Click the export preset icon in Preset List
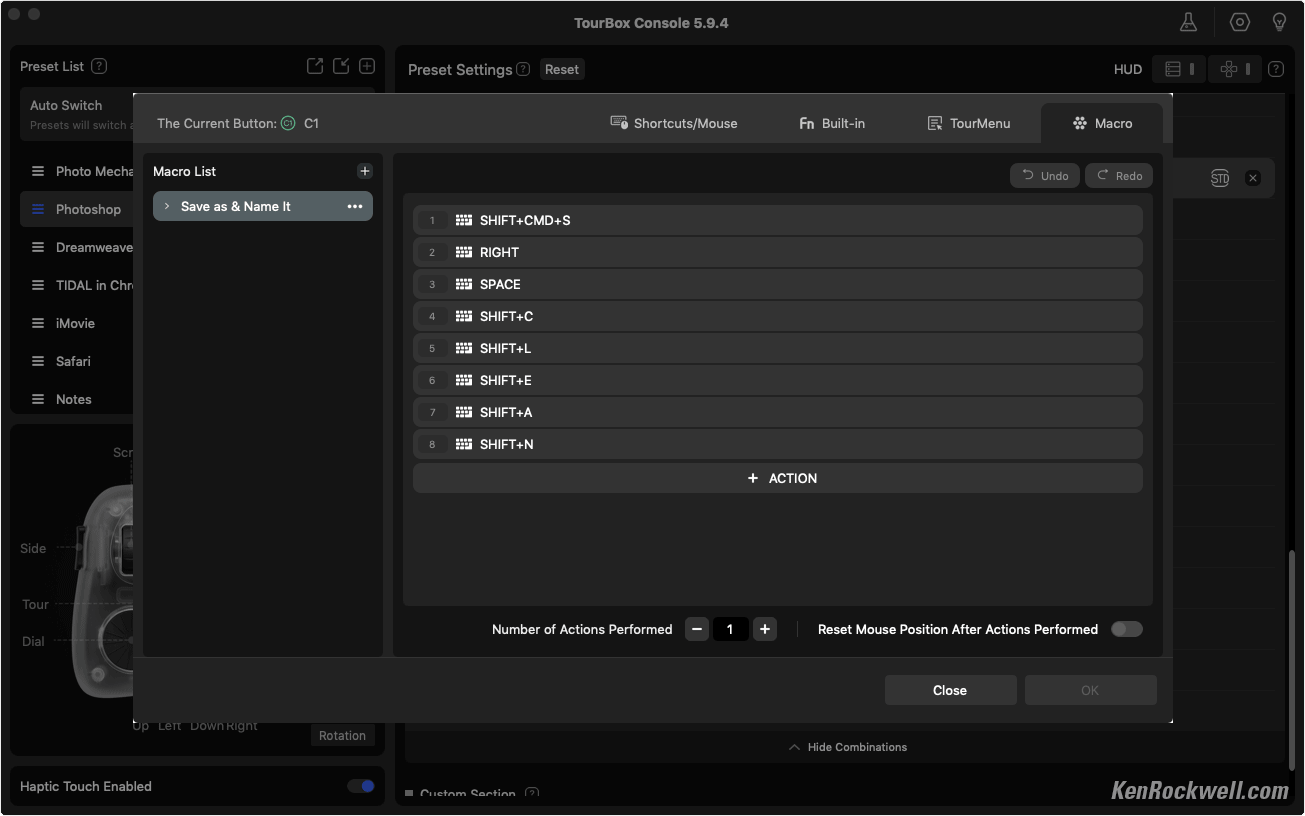Viewport: 1305px width, 816px height. (315, 66)
